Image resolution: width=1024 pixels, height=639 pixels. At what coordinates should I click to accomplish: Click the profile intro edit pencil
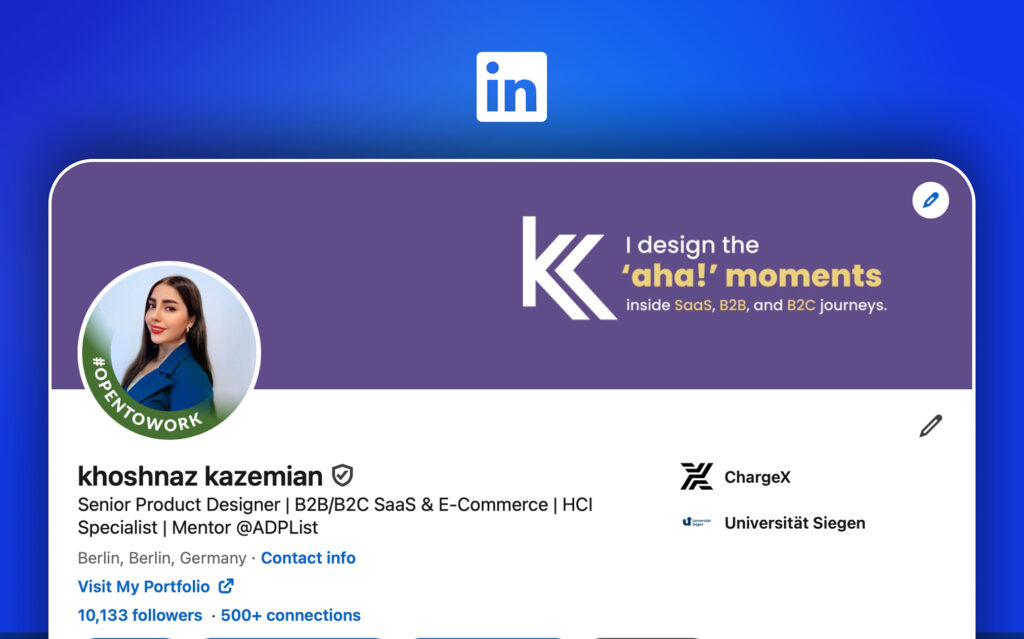(930, 426)
